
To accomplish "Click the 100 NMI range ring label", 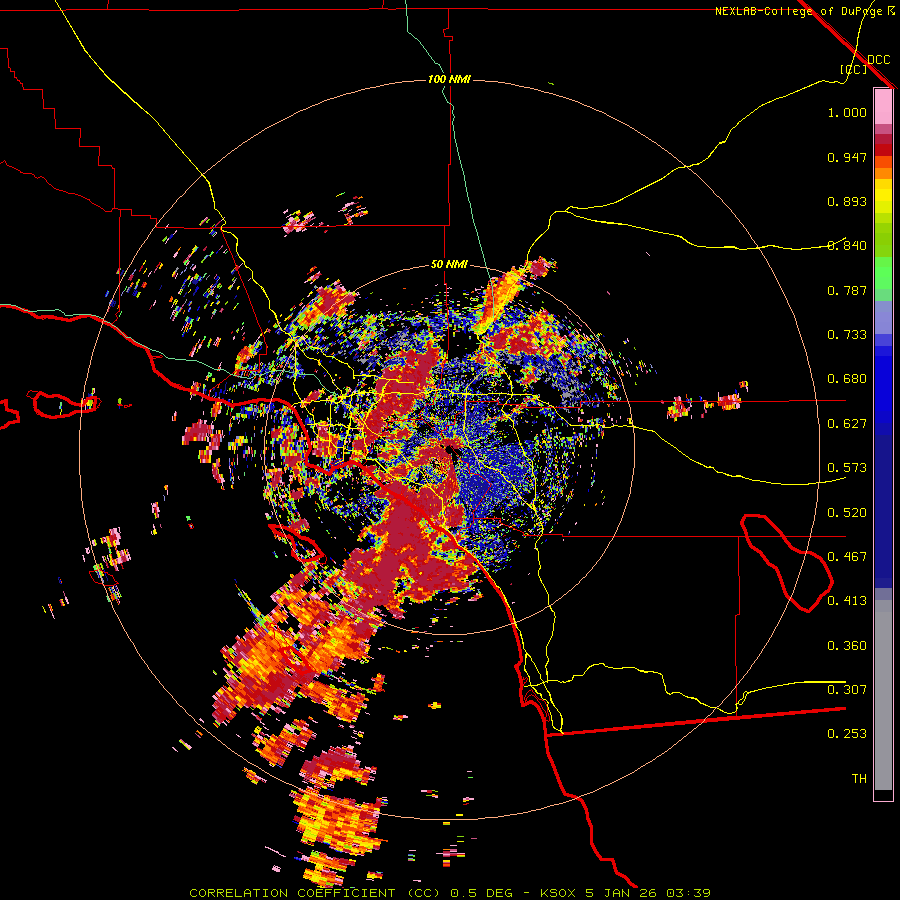I will (449, 79).
